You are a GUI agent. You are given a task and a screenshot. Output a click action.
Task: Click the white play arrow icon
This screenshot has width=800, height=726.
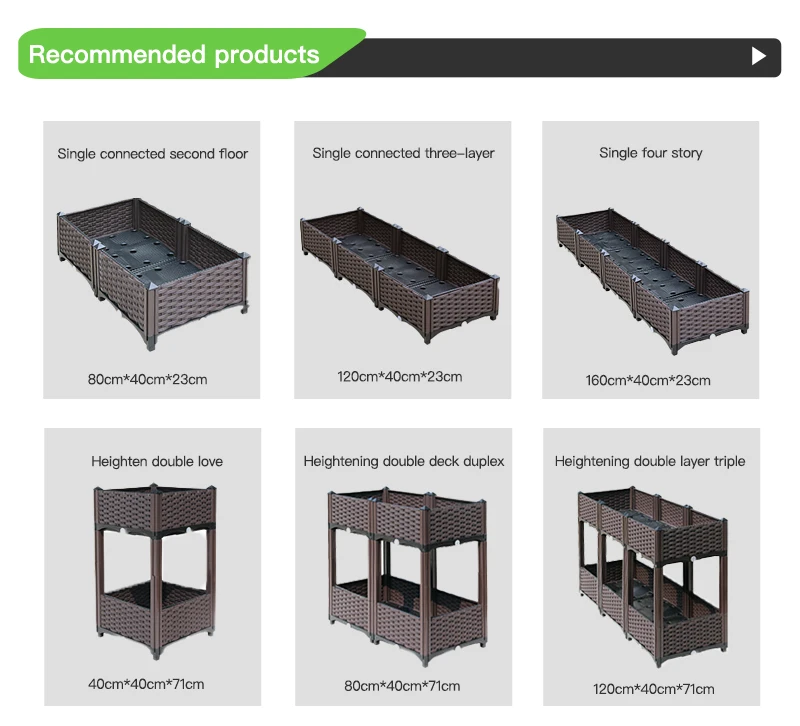click(758, 56)
